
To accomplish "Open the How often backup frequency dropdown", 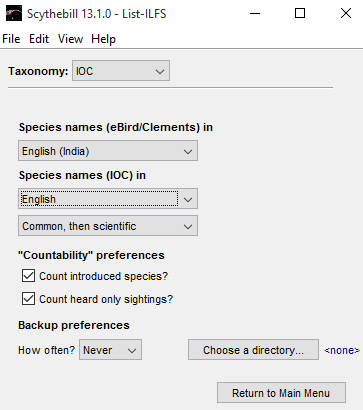I will [110, 350].
